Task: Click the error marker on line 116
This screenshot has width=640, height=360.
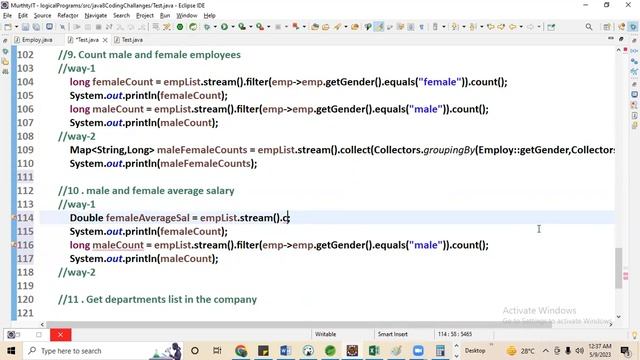Action: 13,245
